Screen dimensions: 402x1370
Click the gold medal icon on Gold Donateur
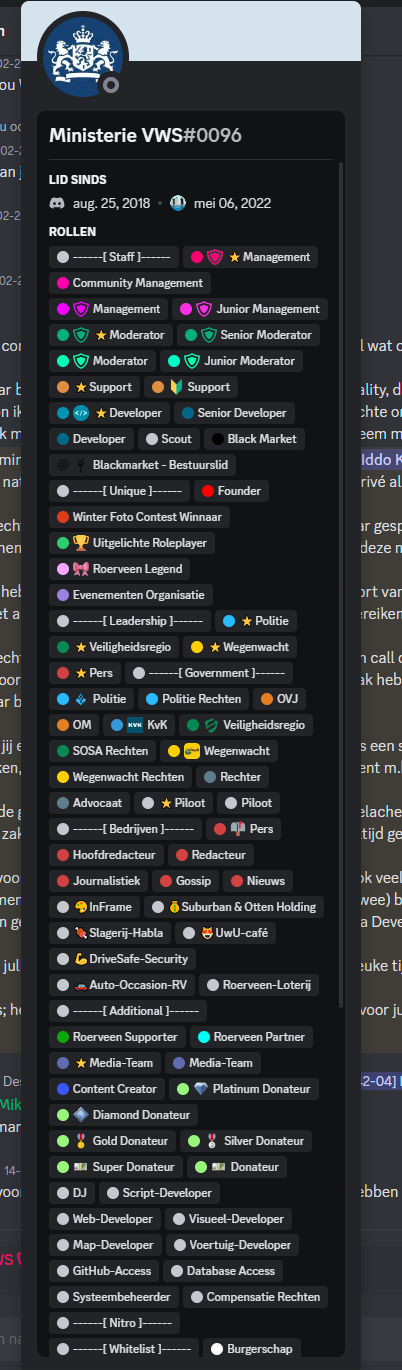point(81,1141)
